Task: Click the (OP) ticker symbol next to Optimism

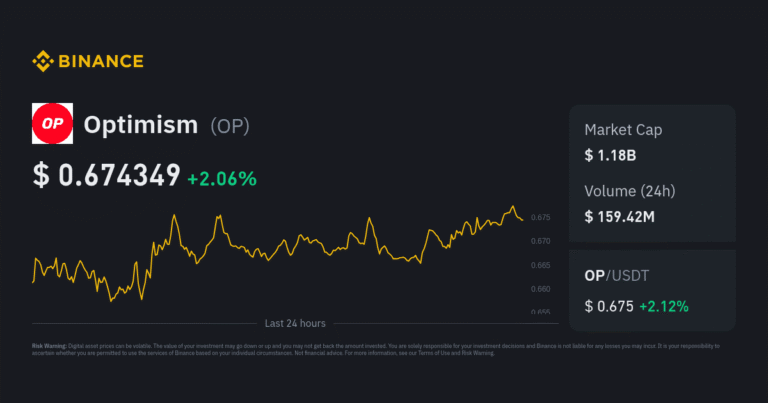Action: click(x=229, y=127)
